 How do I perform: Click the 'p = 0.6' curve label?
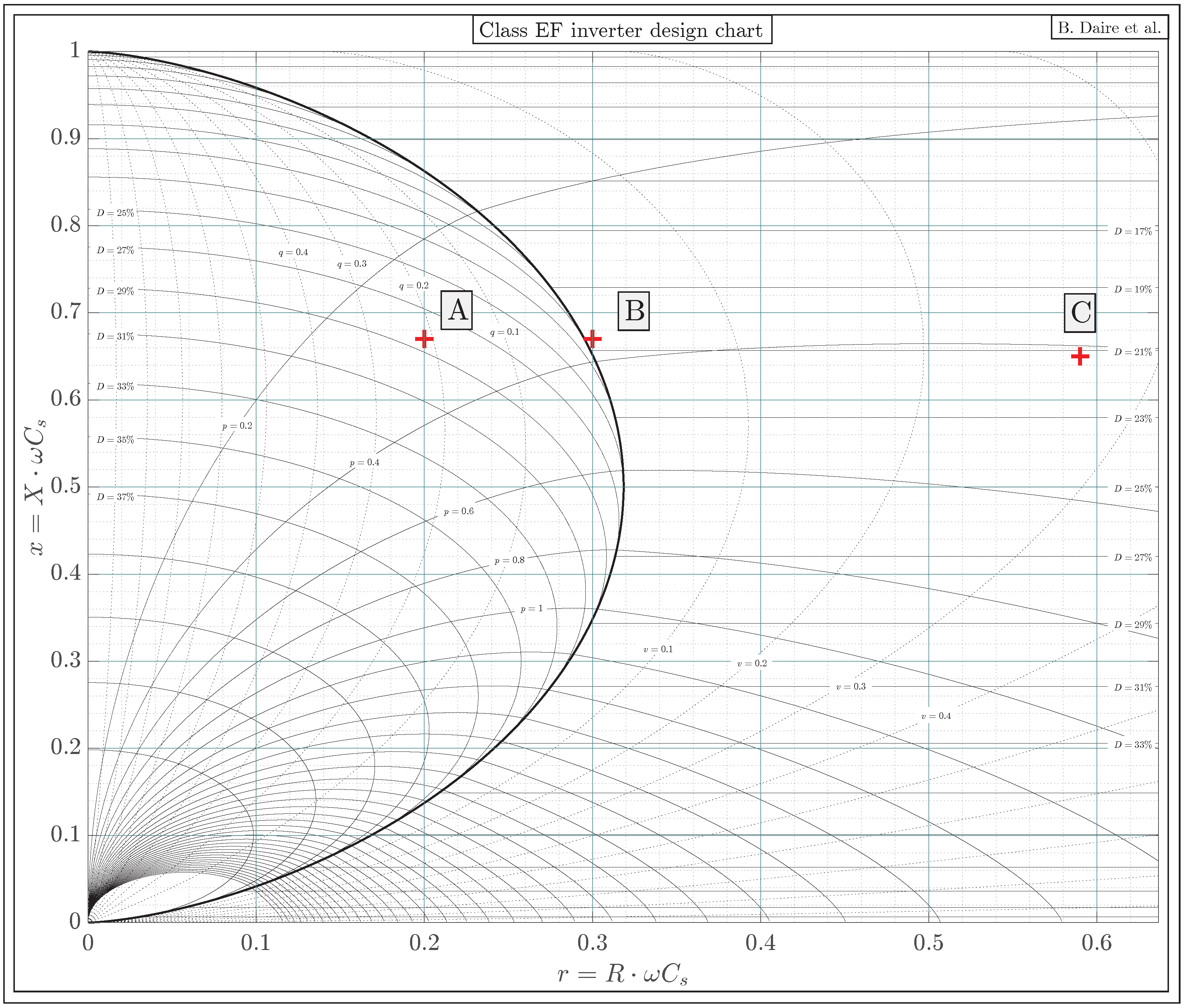coord(459,512)
